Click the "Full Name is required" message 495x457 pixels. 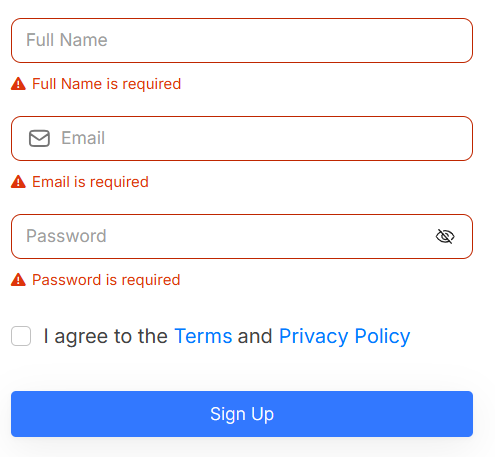[106, 84]
